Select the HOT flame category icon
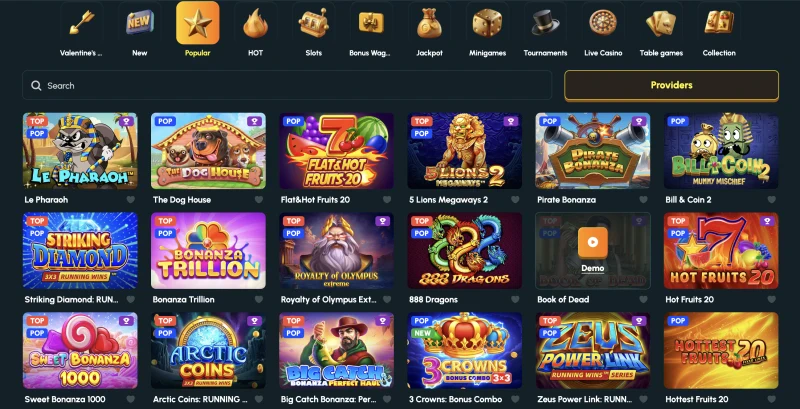The height and width of the screenshot is (409, 800). [256, 23]
